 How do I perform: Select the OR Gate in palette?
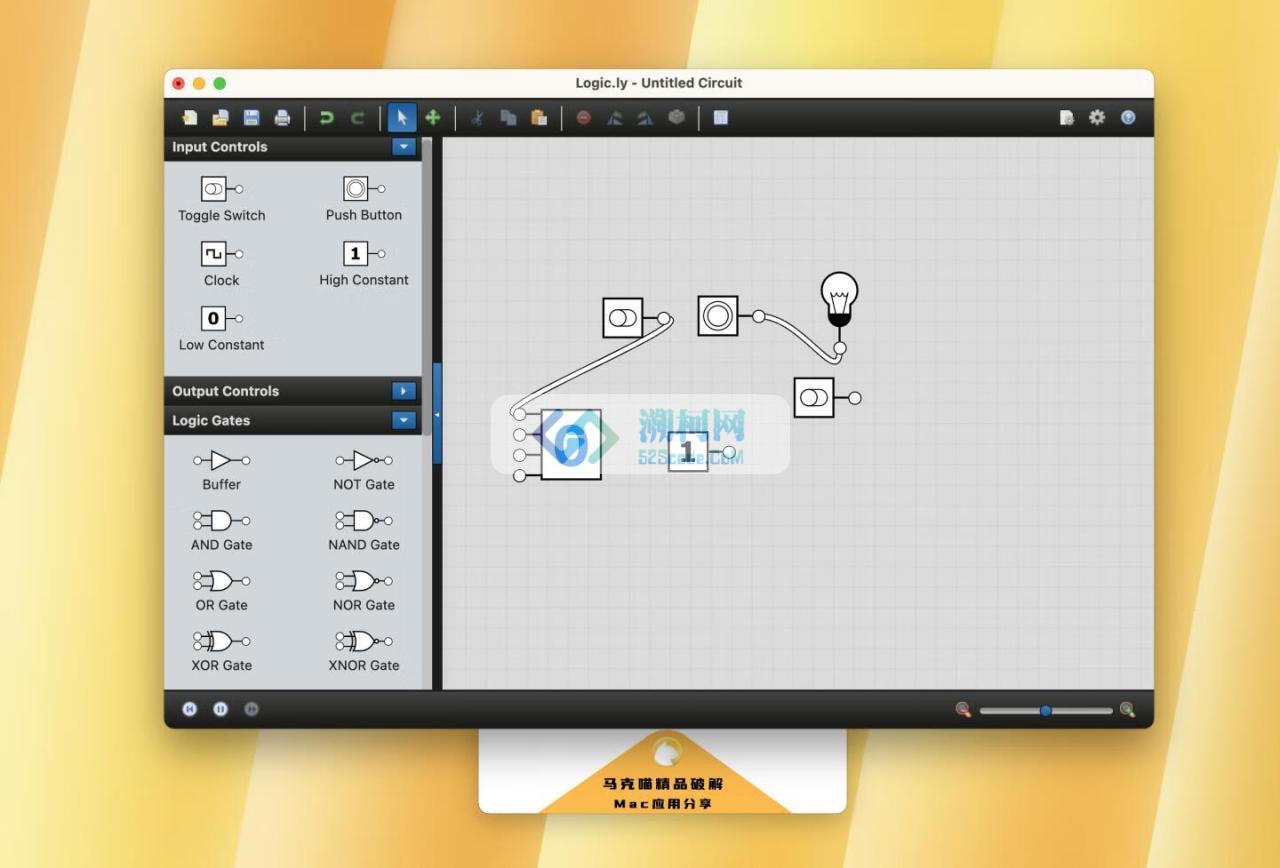[x=222, y=591]
